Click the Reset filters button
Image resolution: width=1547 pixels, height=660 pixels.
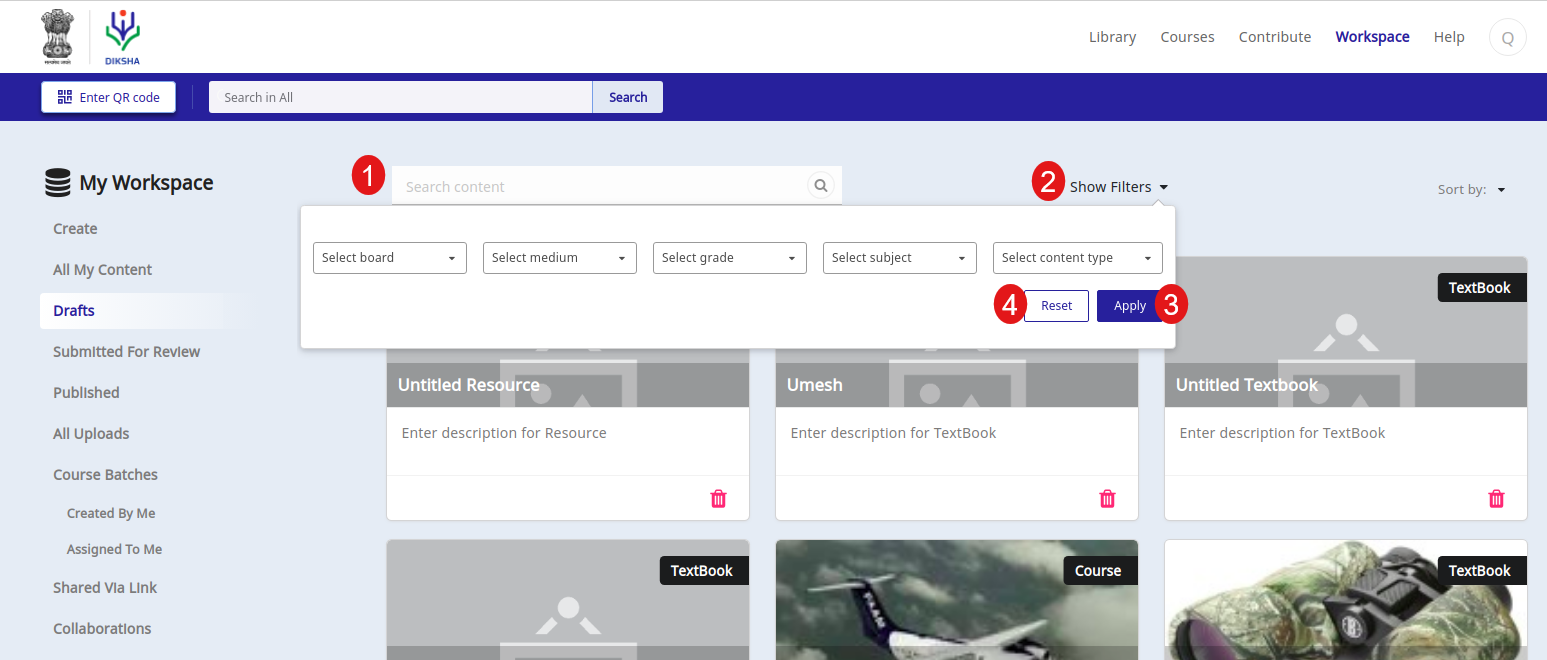pos(1056,306)
